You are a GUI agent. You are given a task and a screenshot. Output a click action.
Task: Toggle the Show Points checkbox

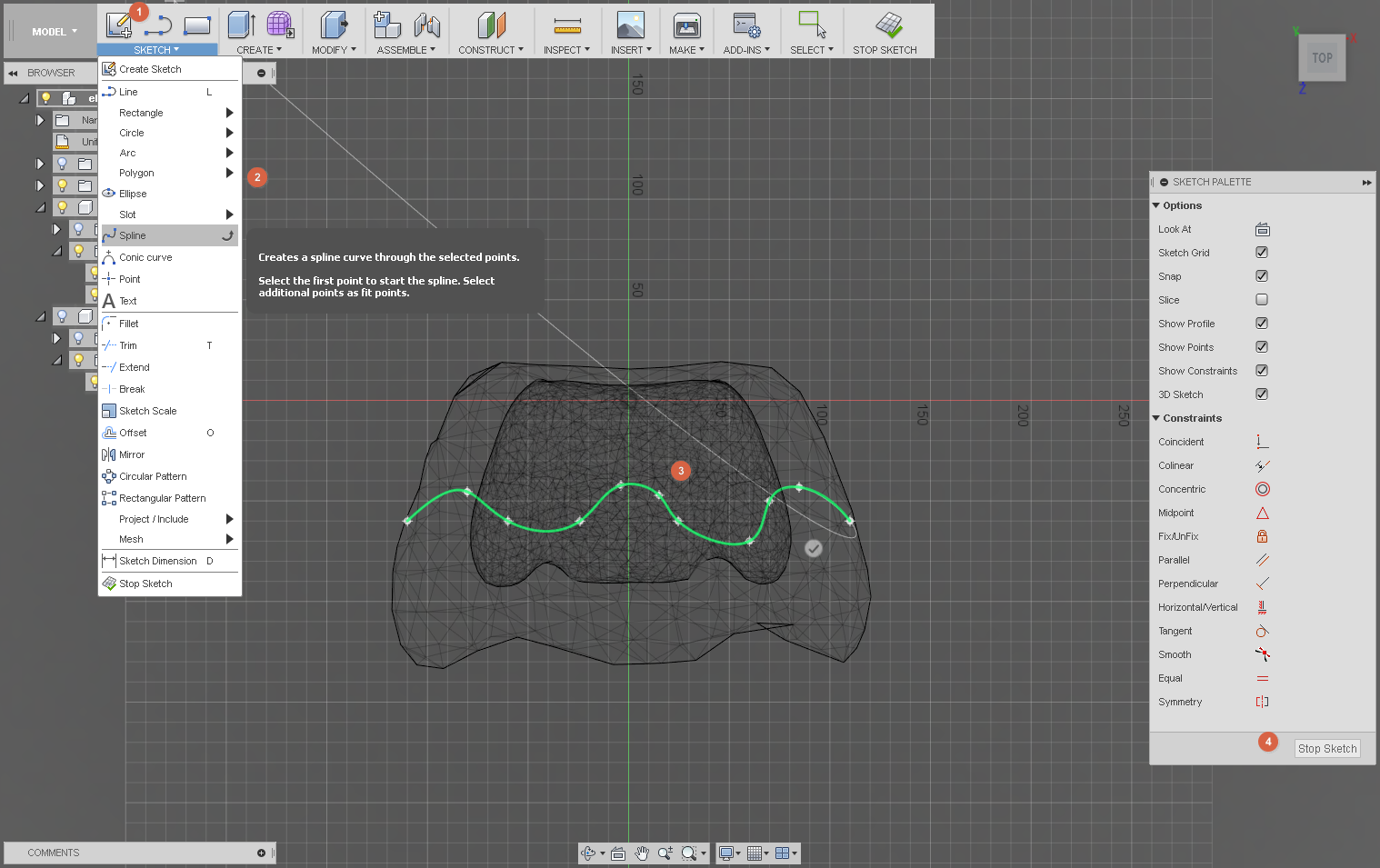click(x=1262, y=347)
